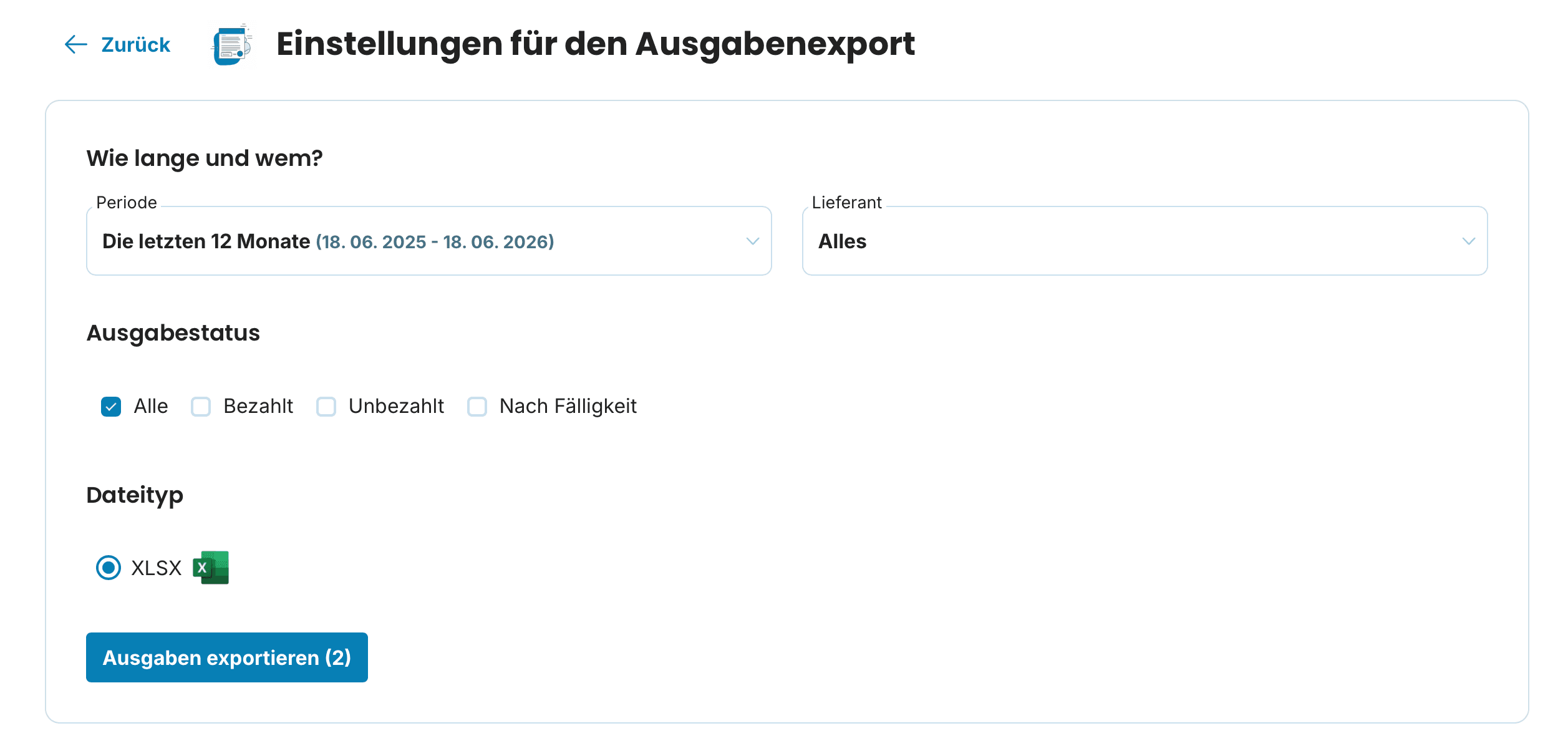Tick the Nach Fälligkeit checkbox
1568x746 pixels.
click(477, 407)
